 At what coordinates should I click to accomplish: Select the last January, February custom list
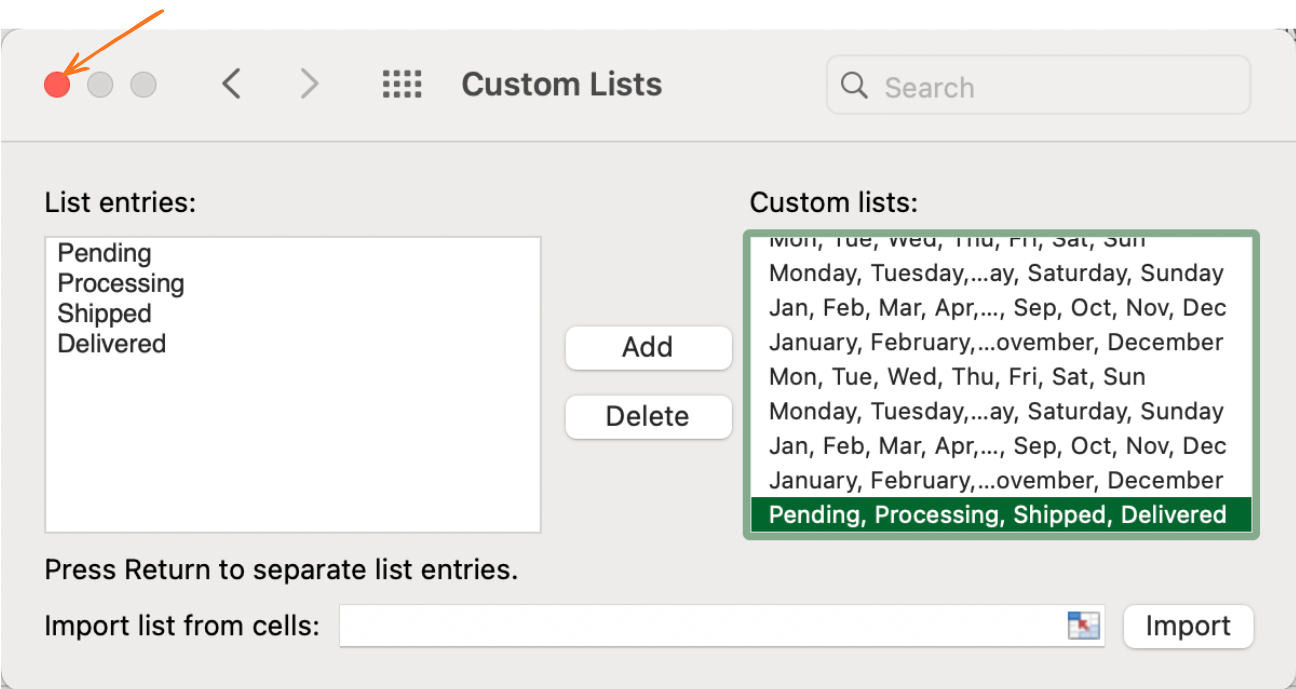pos(996,480)
